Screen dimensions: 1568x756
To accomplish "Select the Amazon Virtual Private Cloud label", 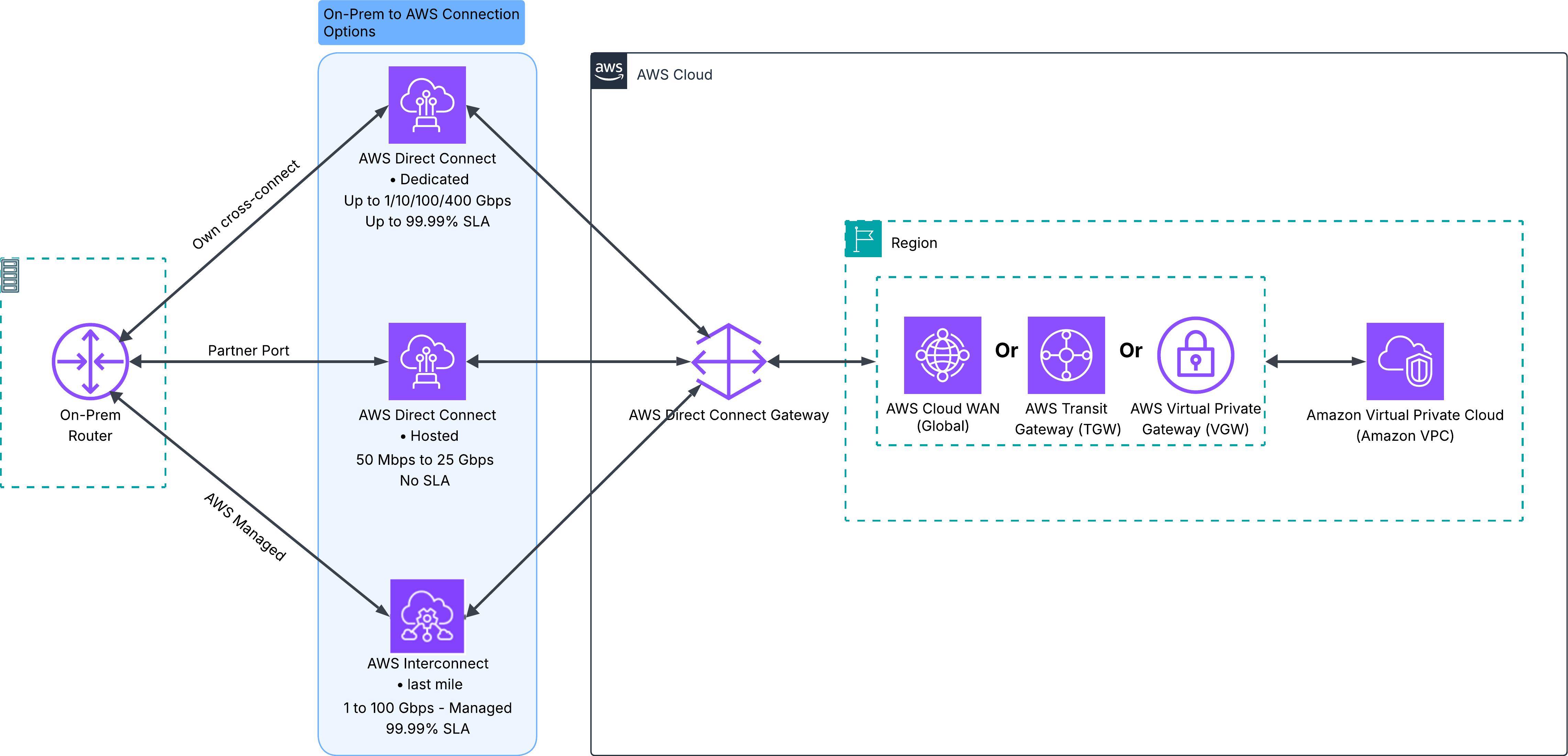I will tap(1405, 425).
